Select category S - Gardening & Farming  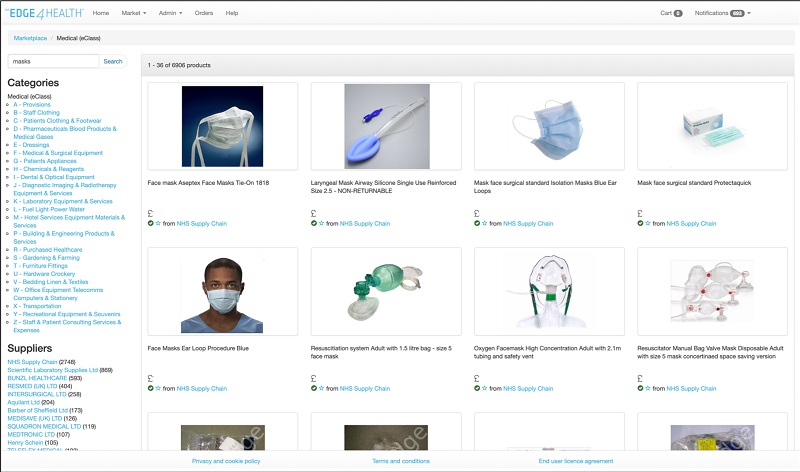pyautogui.click(x=46, y=258)
